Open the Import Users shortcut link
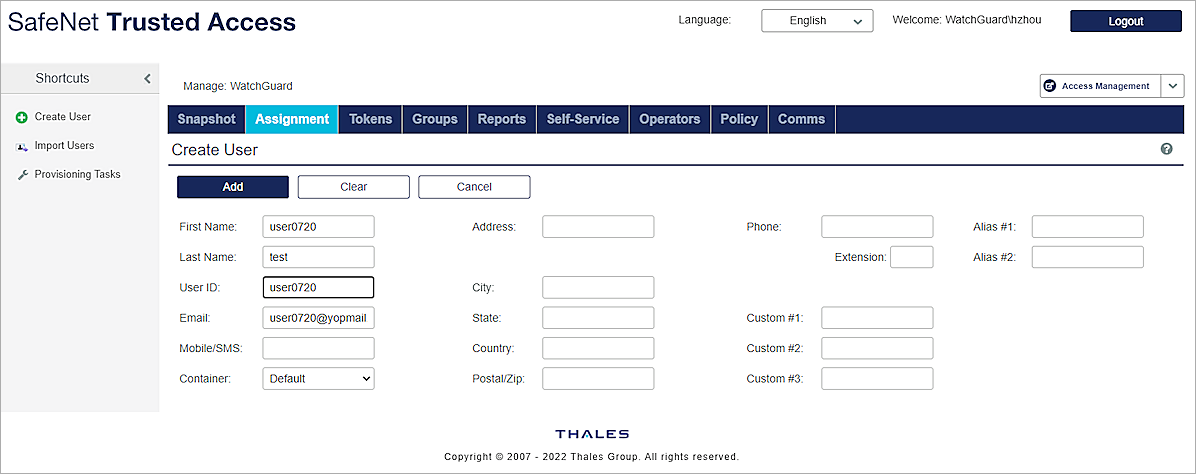Image resolution: width=1196 pixels, height=474 pixels. (64, 146)
